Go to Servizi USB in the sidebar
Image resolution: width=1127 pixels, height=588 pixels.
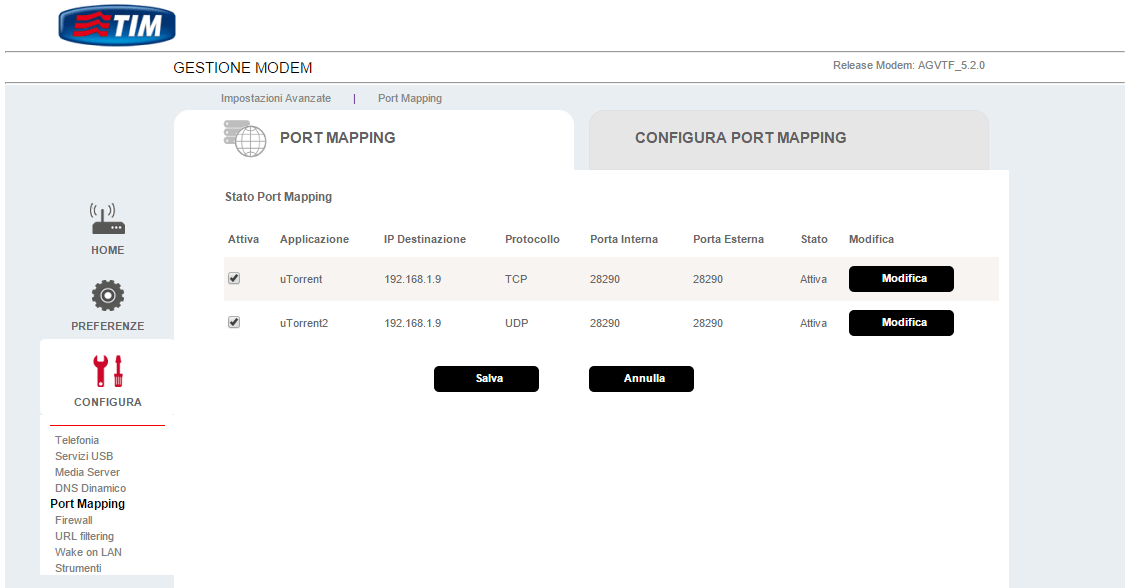[x=84, y=456]
